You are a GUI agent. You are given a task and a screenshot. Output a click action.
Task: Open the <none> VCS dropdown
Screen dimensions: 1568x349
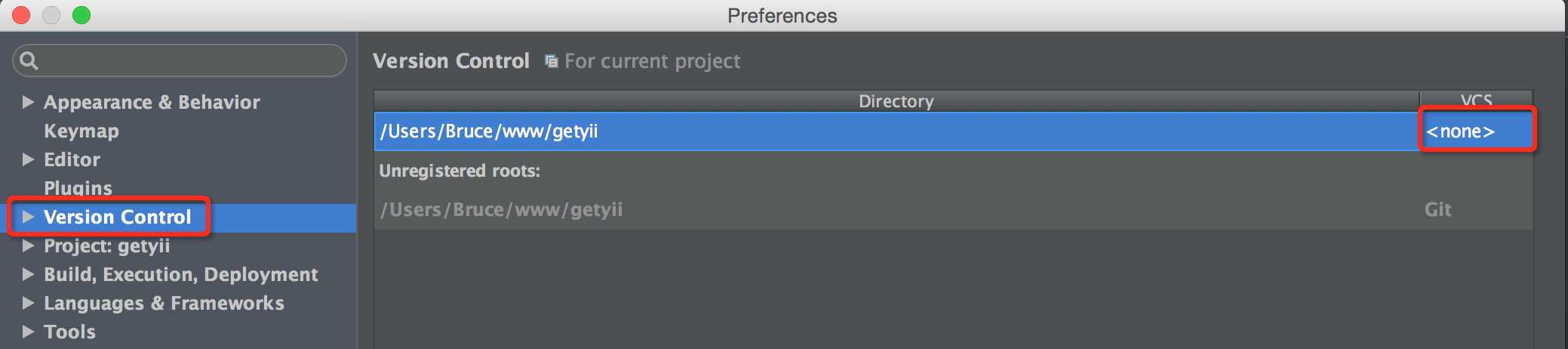[1460, 131]
